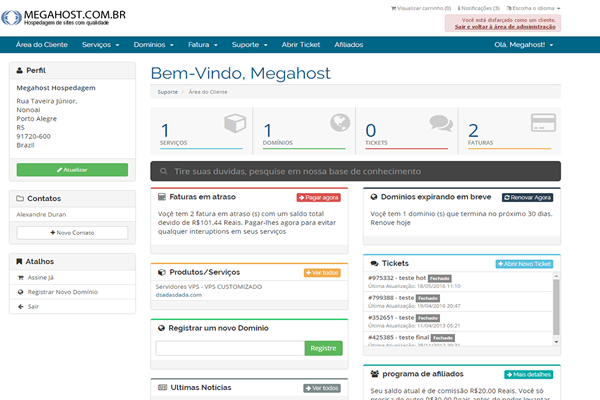Click the green Atualizar button
The height and width of the screenshot is (400, 600).
click(72, 170)
